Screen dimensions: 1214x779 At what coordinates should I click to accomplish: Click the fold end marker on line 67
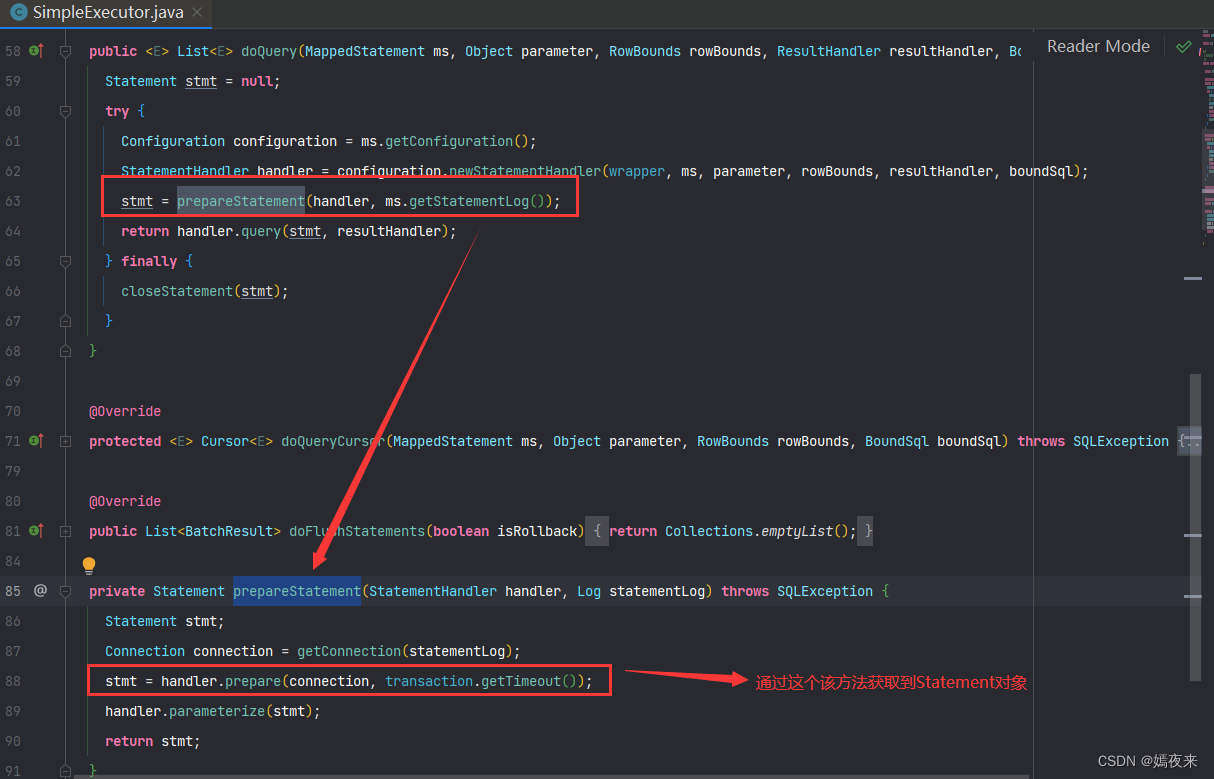(65, 321)
